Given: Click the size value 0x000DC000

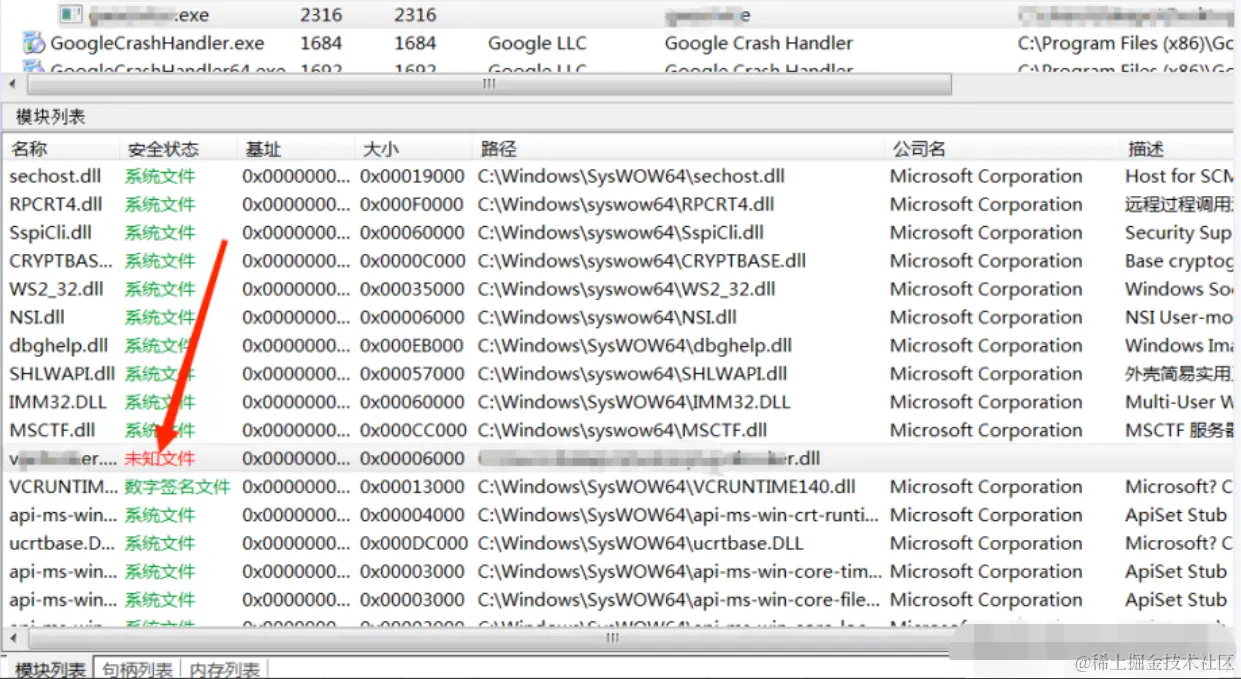Looking at the screenshot, I should 413,544.
